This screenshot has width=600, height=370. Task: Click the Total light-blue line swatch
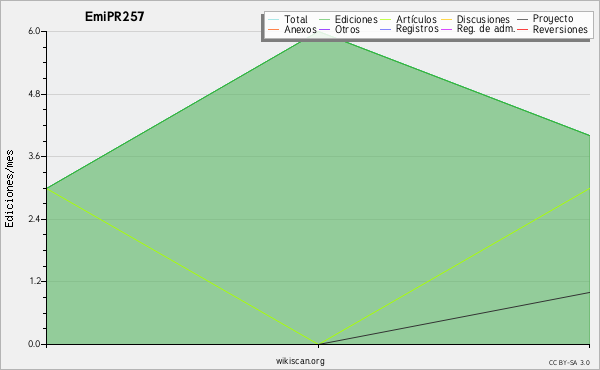point(274,20)
